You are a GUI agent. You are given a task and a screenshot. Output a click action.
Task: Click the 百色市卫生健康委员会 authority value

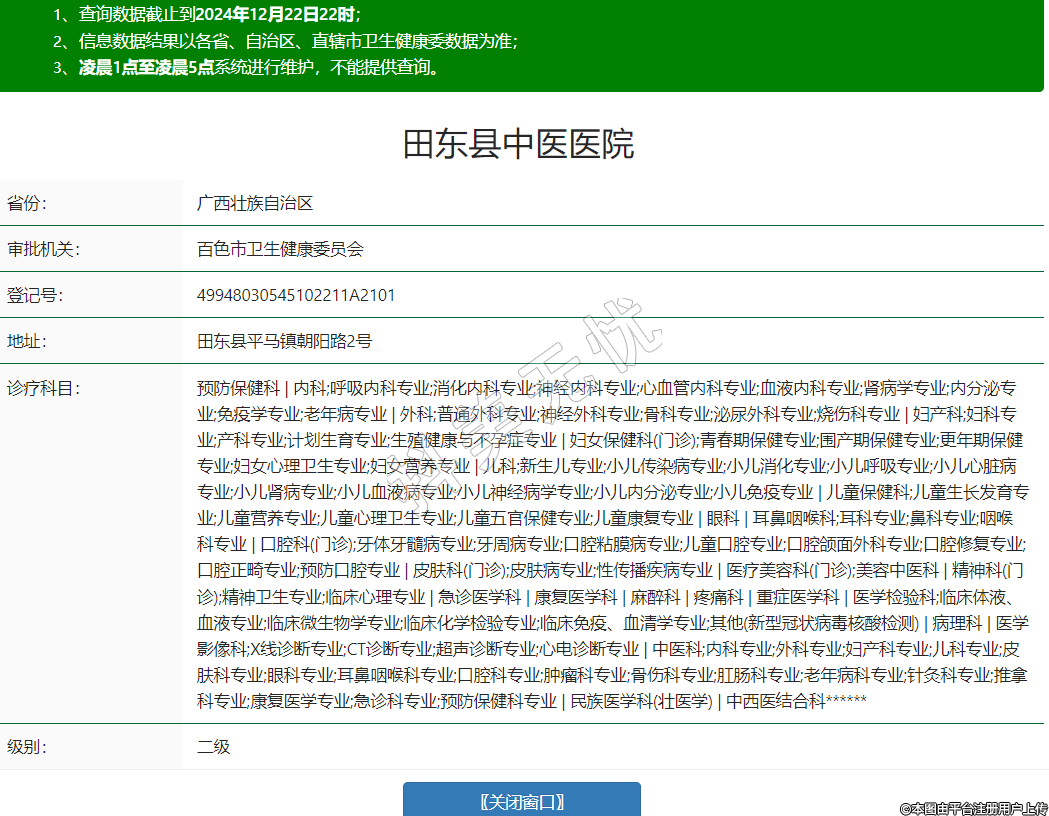(x=280, y=249)
